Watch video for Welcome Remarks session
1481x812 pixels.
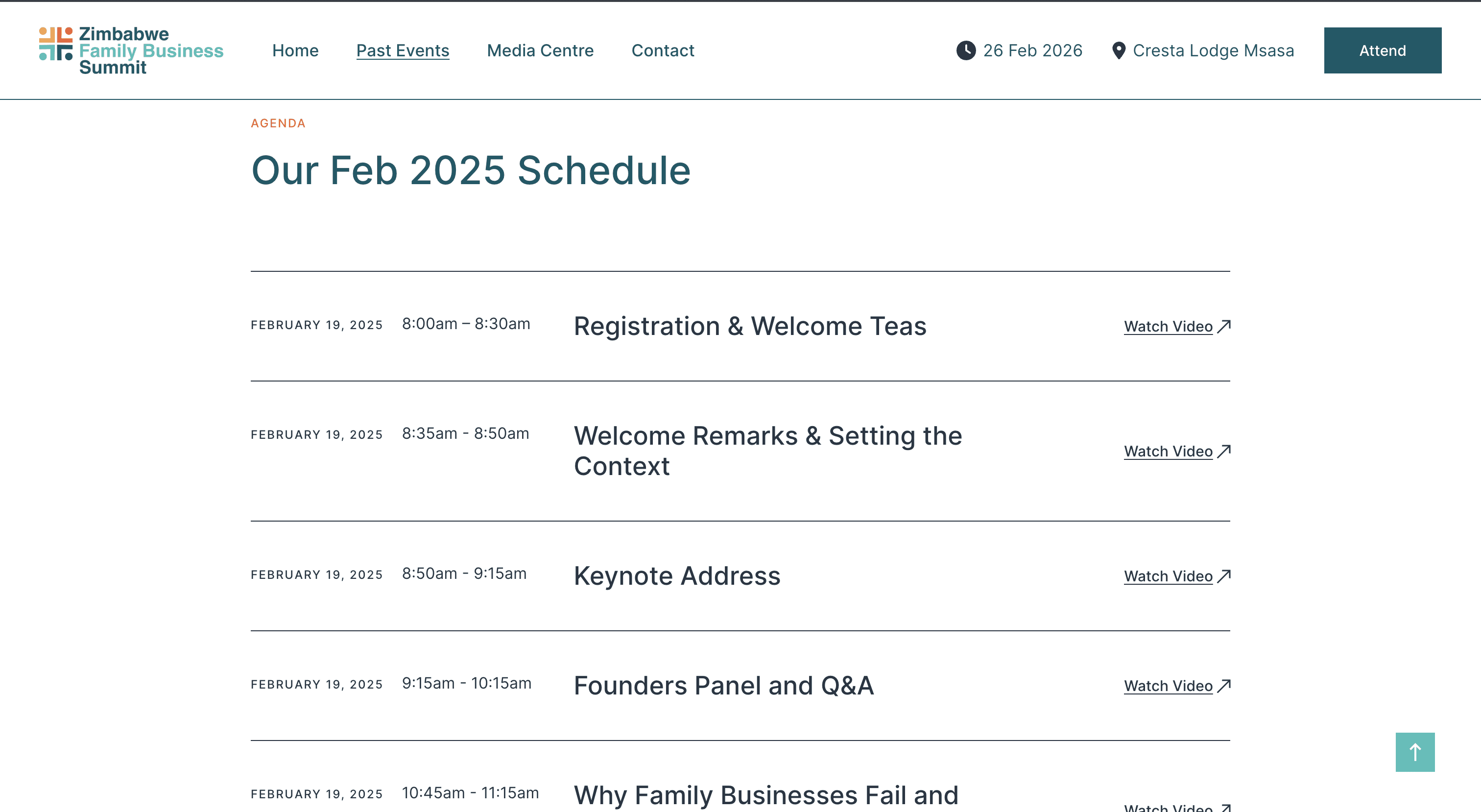tap(1168, 451)
